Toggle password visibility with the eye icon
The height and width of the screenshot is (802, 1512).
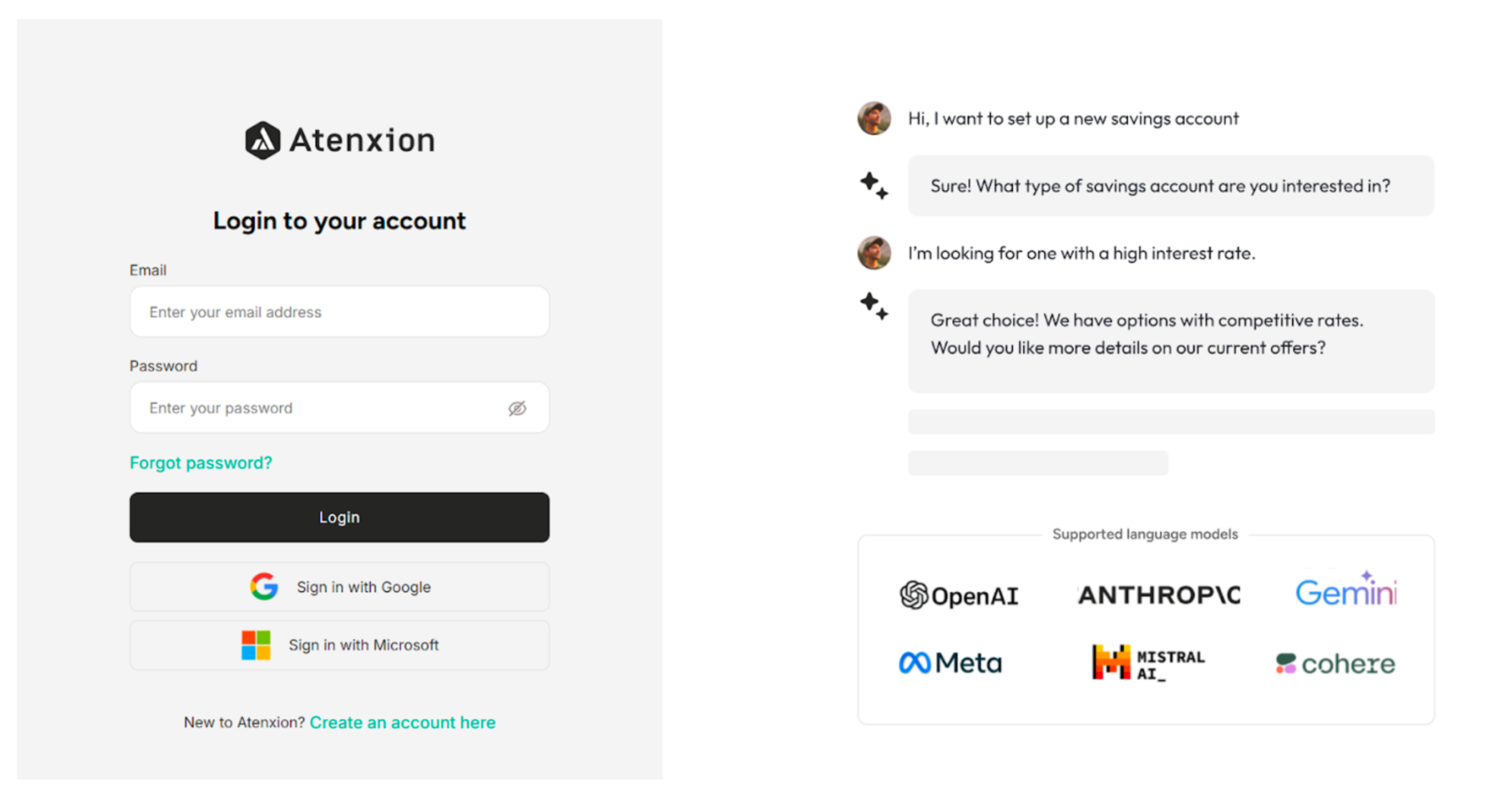(517, 408)
